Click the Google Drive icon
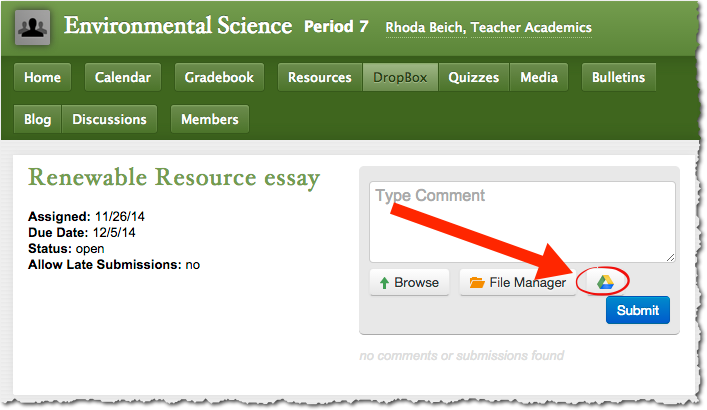Viewport: 707px width, 410px height. point(605,283)
